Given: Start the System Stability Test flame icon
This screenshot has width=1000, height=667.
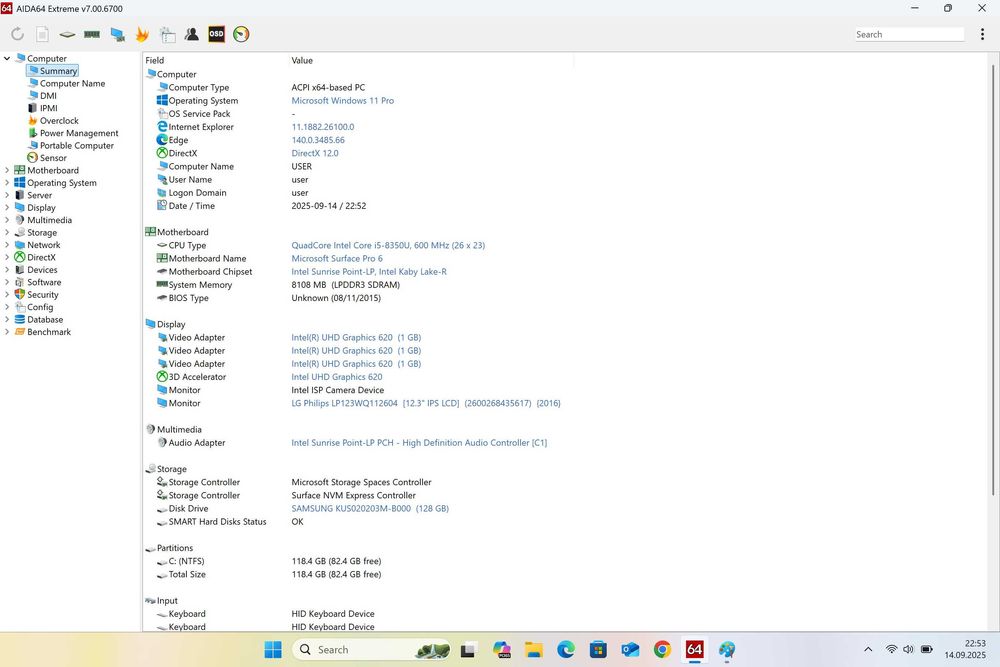Looking at the screenshot, I should pyautogui.click(x=142, y=34).
